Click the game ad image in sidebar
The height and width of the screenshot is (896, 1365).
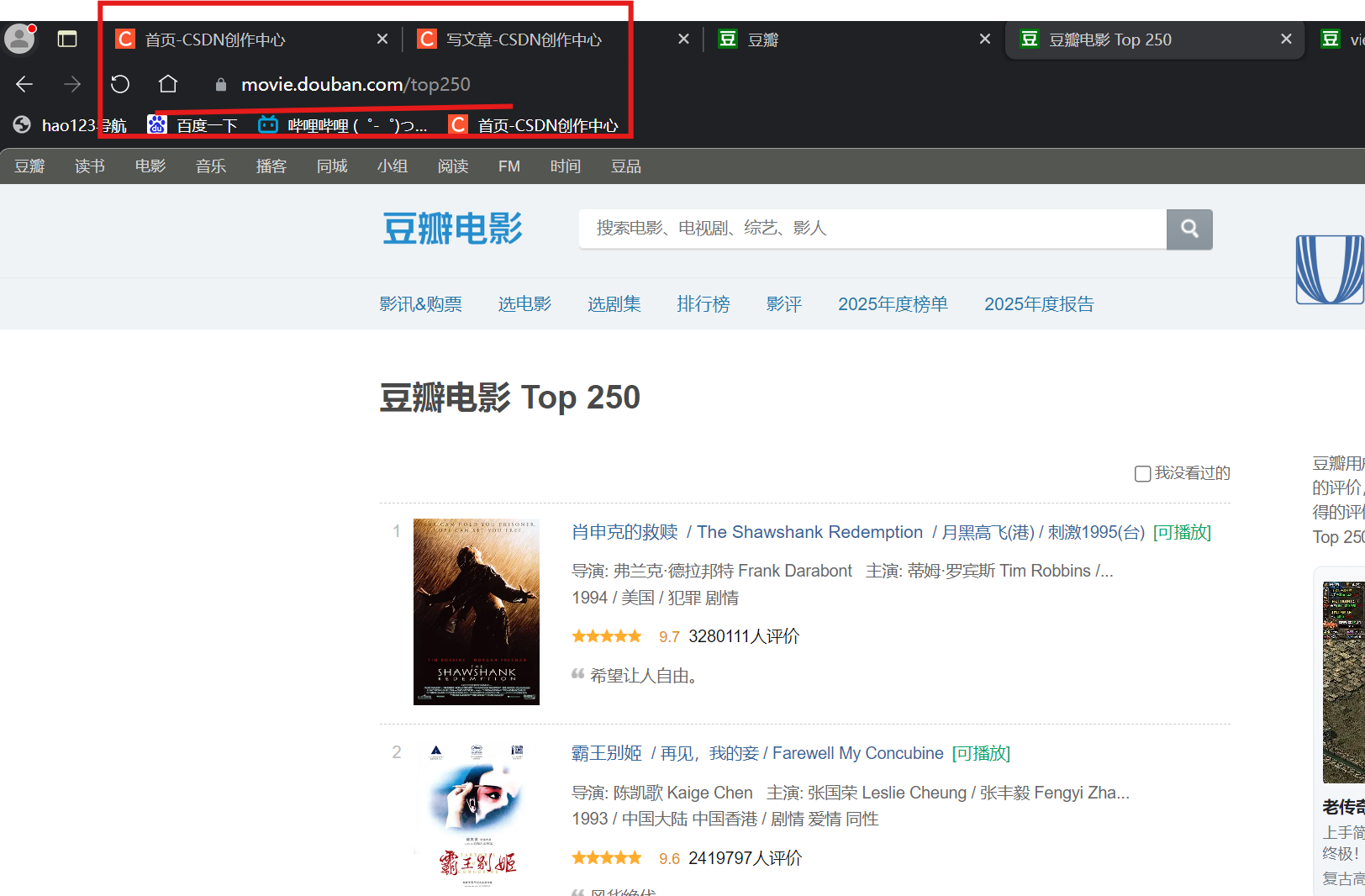click(x=1343, y=682)
